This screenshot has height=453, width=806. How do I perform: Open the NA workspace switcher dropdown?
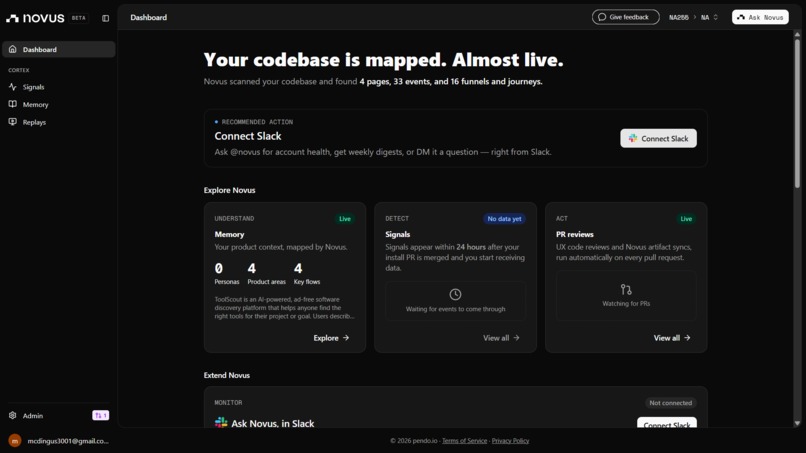tap(709, 17)
